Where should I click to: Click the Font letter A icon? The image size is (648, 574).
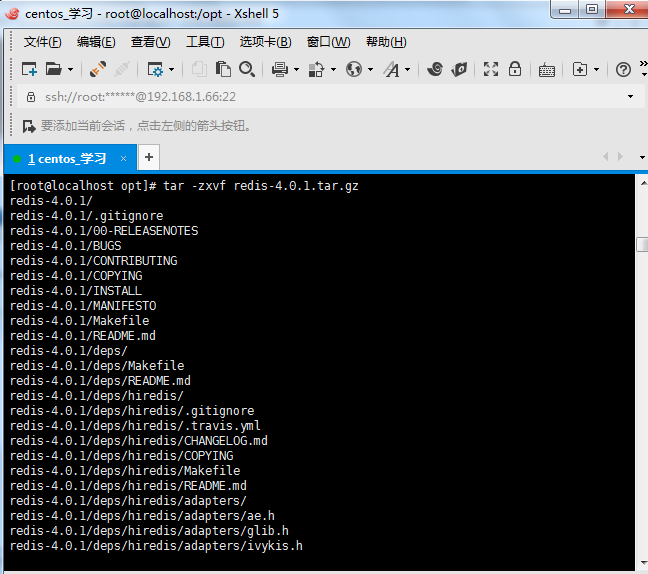tap(392, 69)
